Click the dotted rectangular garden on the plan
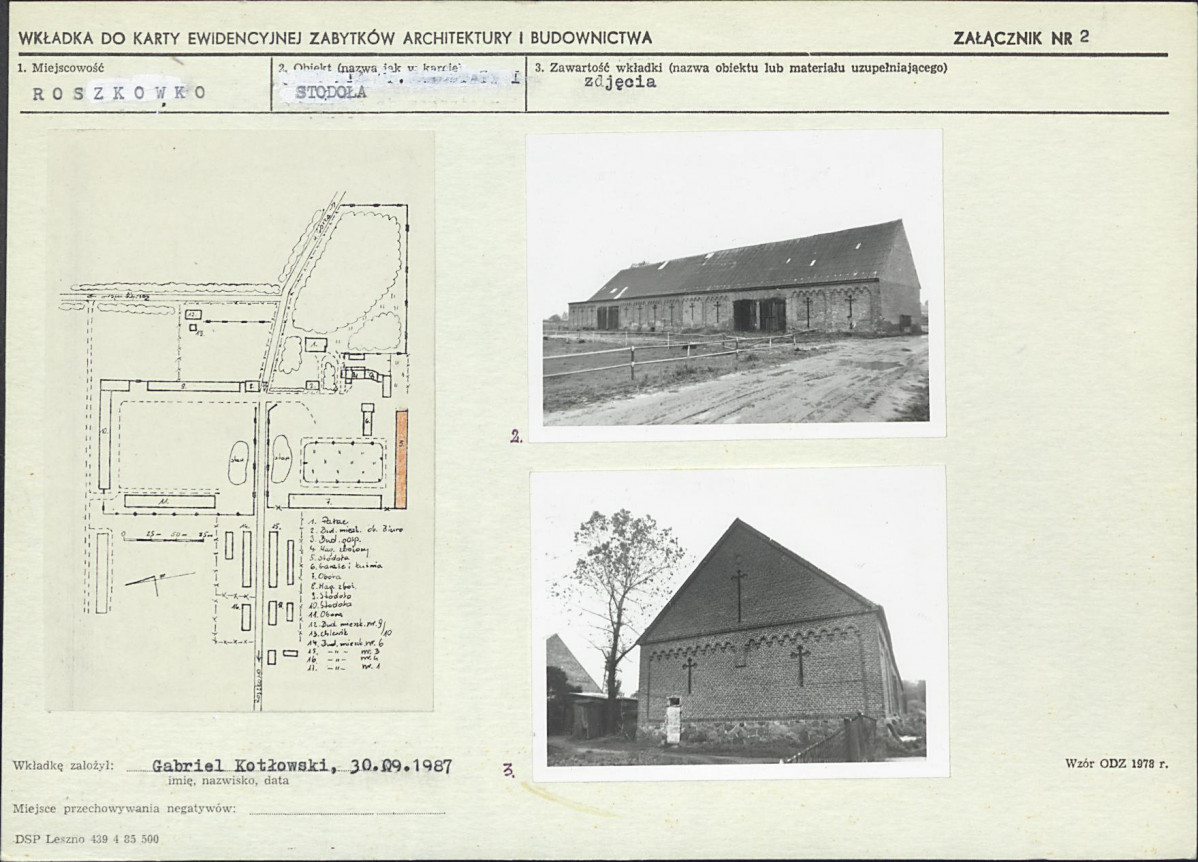The width and height of the screenshot is (1198, 862). tap(342, 461)
